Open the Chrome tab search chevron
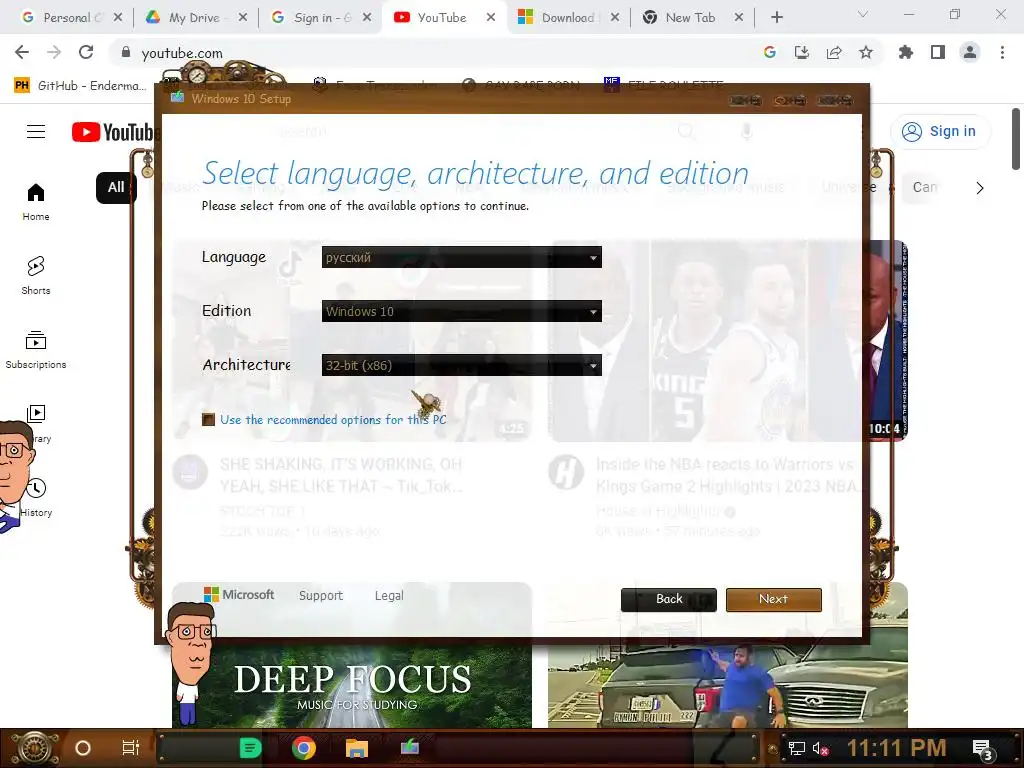Screen dimensions: 1024x768 click(x=863, y=14)
